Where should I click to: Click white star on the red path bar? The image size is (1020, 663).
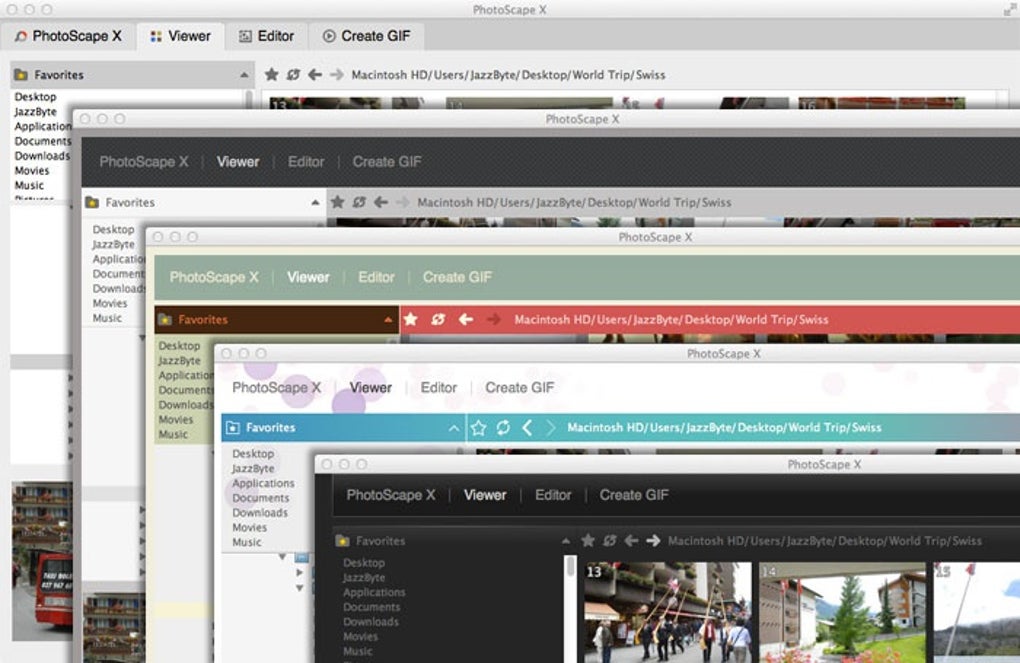pos(410,319)
